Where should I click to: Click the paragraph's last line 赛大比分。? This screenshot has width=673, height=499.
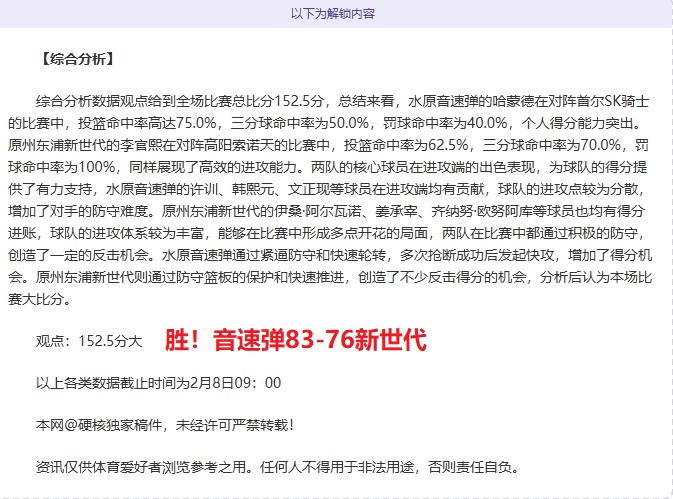click(39, 299)
